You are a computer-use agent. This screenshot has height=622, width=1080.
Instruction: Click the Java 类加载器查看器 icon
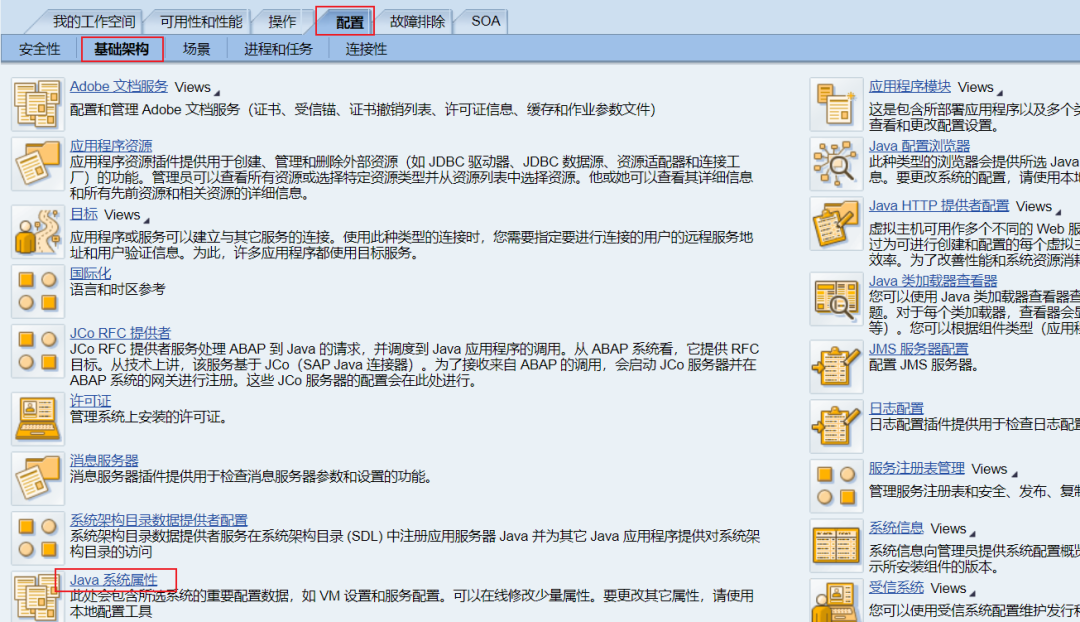point(836,299)
